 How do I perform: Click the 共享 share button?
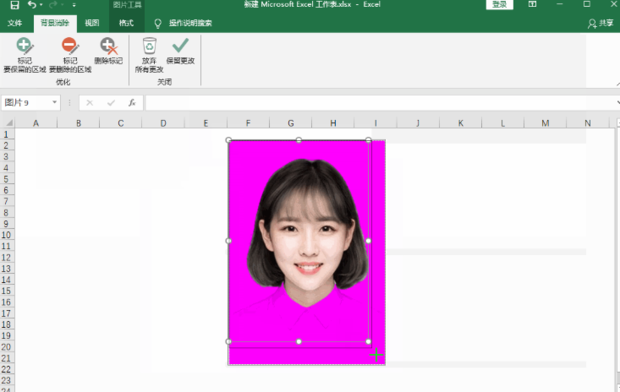tap(600, 23)
